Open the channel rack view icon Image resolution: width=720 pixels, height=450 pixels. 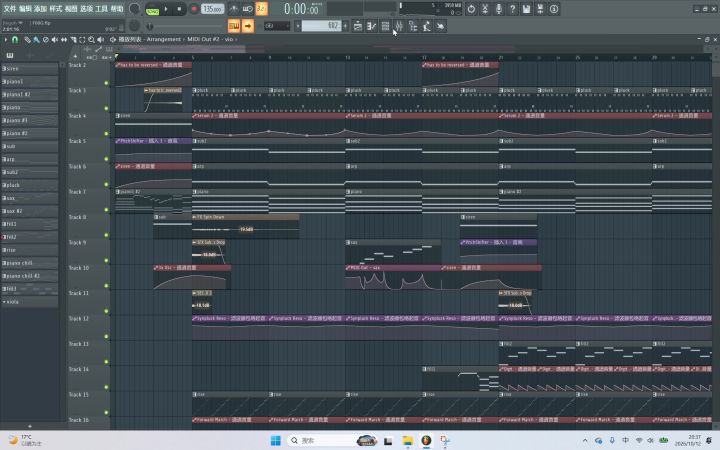point(385,26)
